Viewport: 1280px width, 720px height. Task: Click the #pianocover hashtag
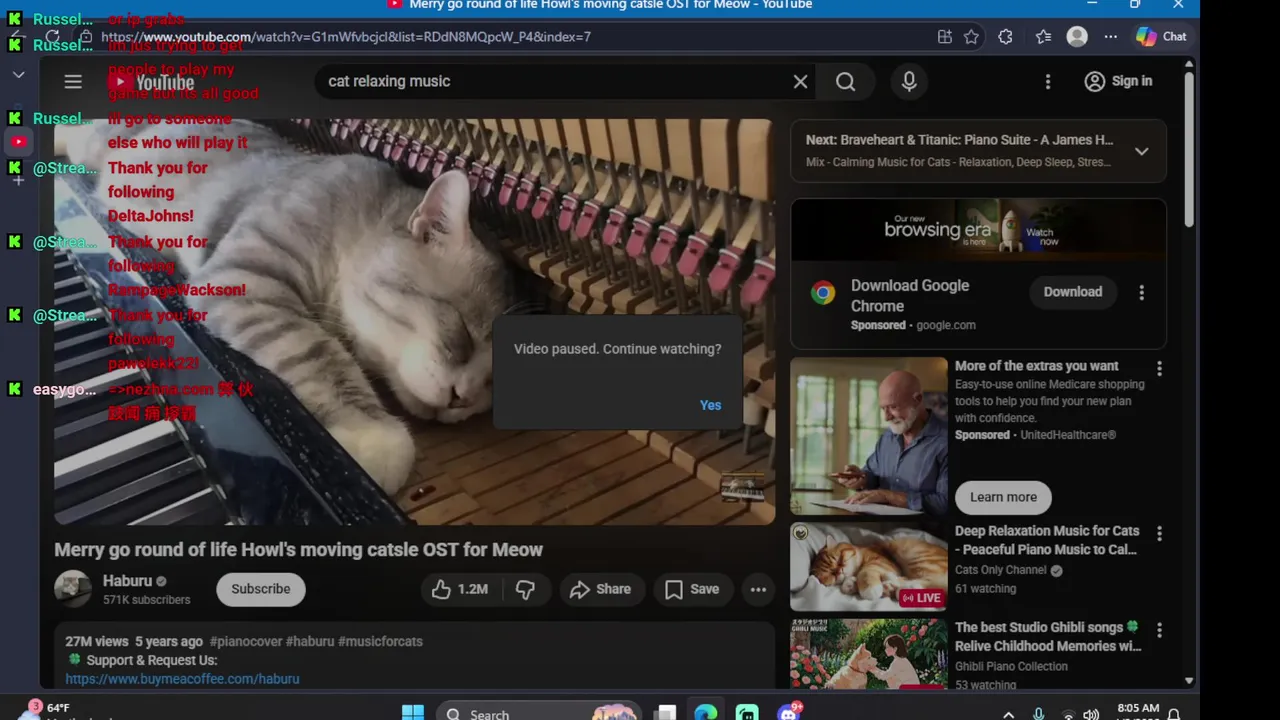[x=244, y=641]
